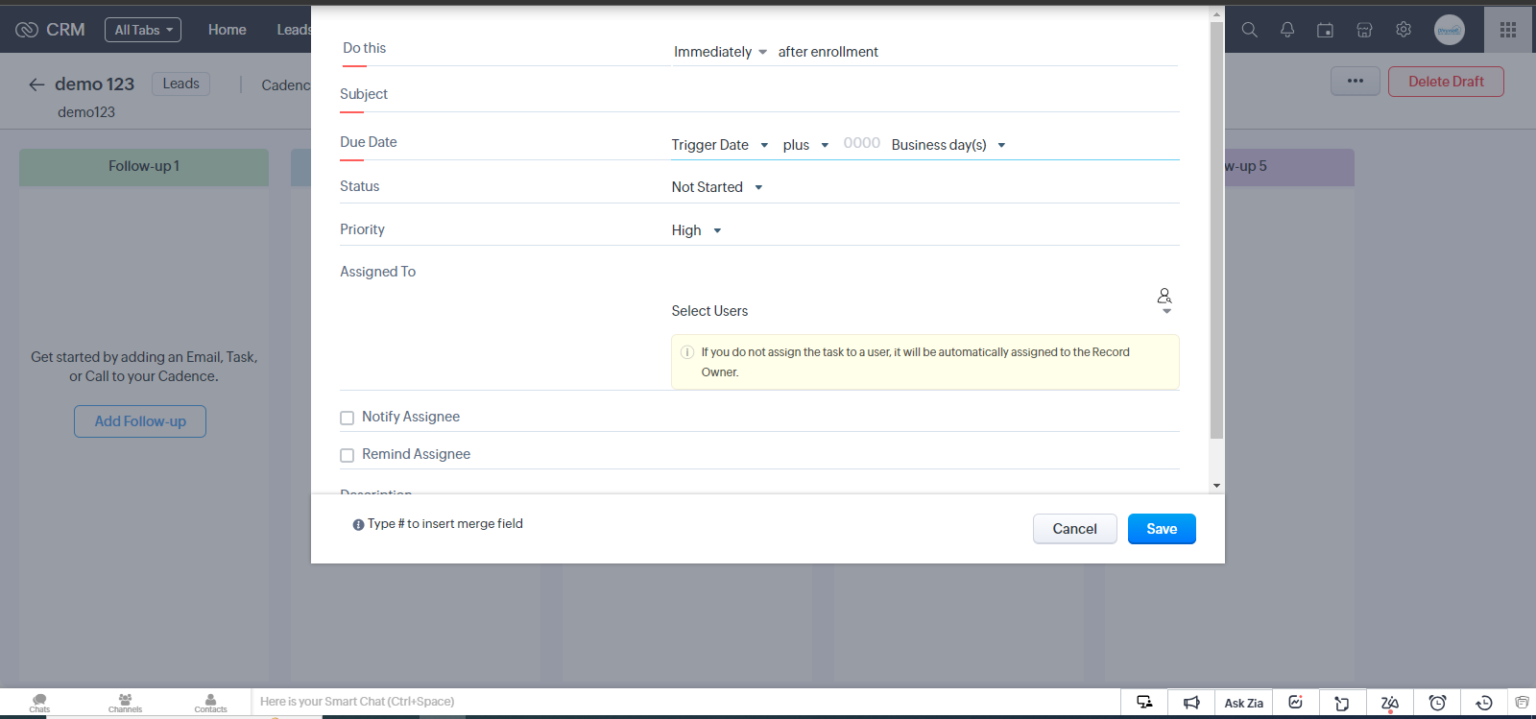The height and width of the screenshot is (719, 1536).
Task: Open the CRM Marketplace store icon
Action: pyautogui.click(x=1364, y=30)
